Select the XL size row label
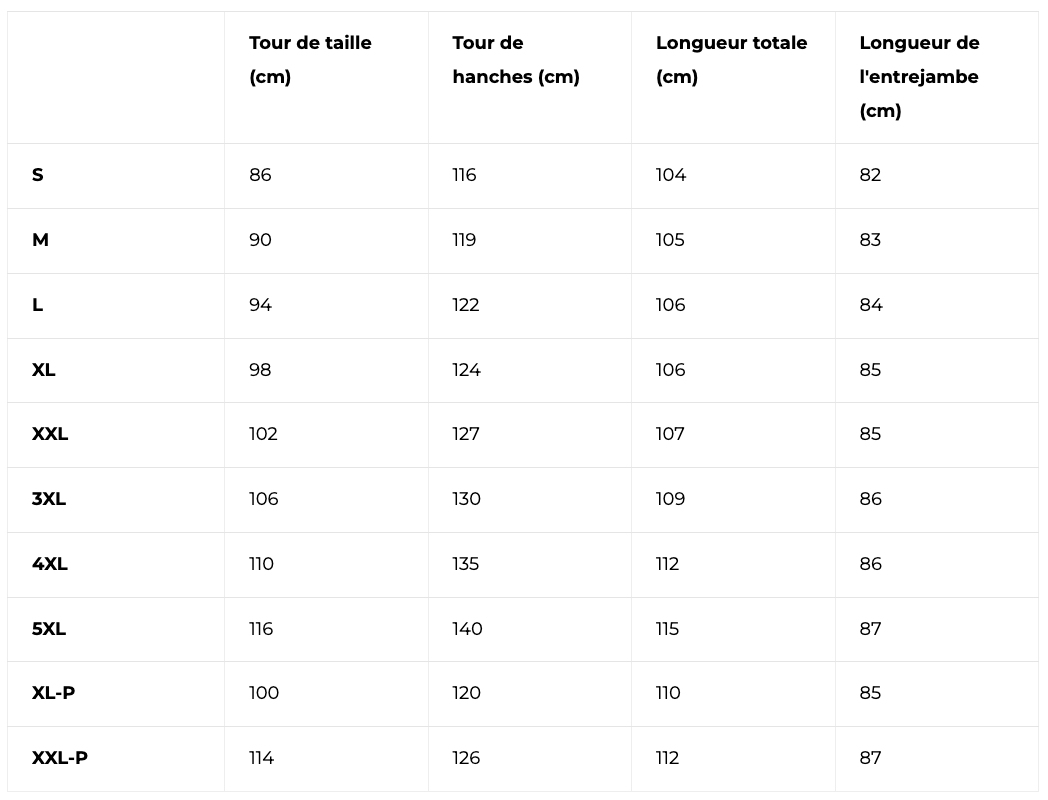Viewport: 1048px width, 800px height. pyautogui.click(x=44, y=370)
